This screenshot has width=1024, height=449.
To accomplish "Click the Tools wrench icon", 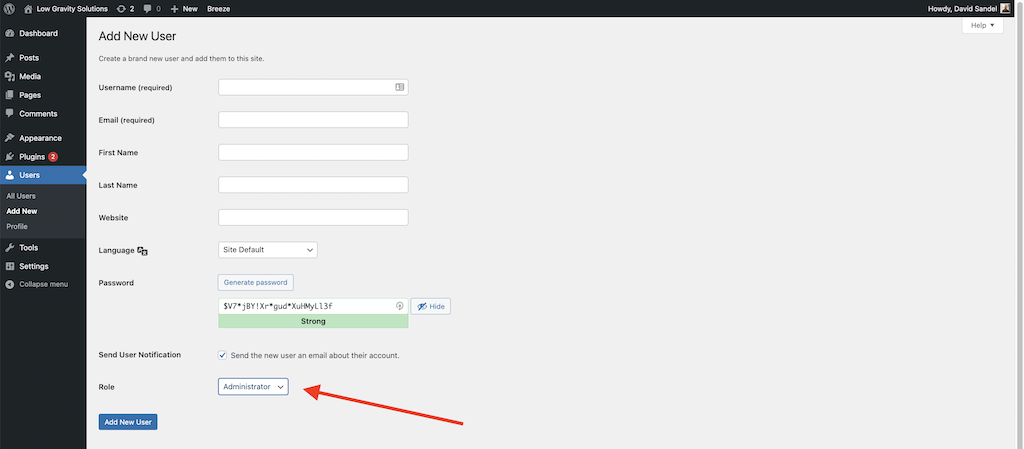I will 10,248.
